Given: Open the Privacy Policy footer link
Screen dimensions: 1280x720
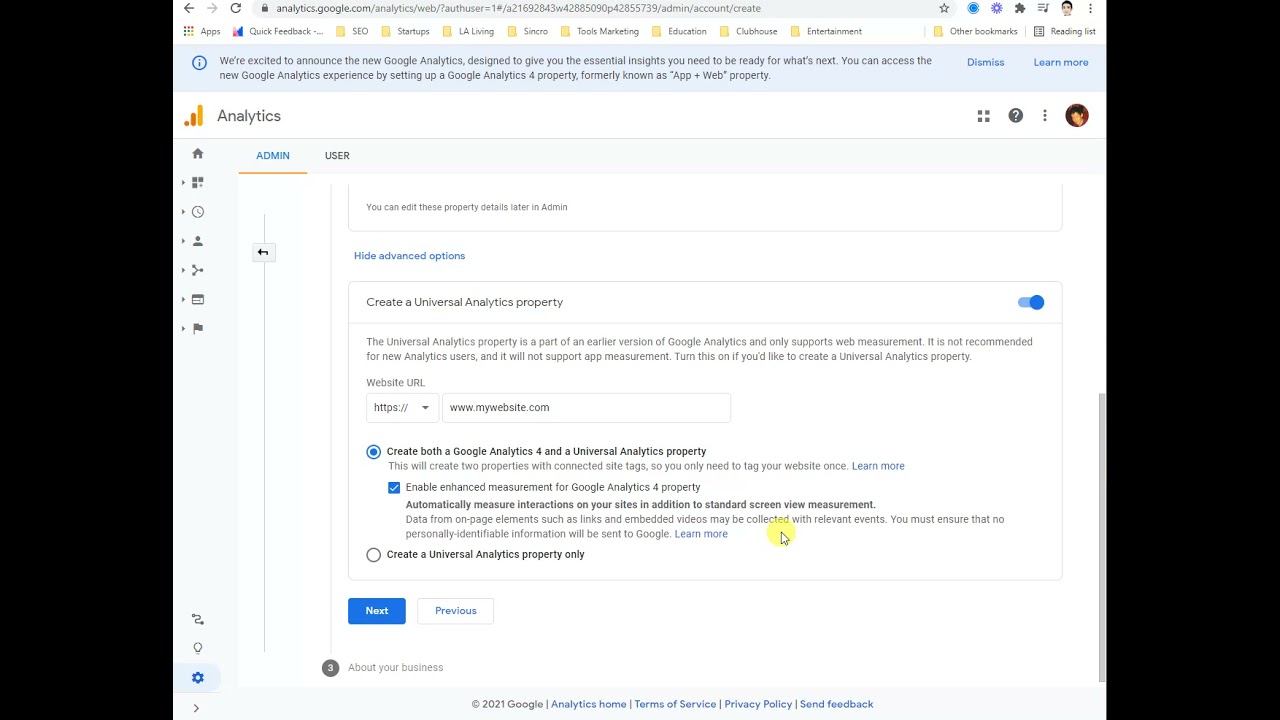Looking at the screenshot, I should click(758, 704).
